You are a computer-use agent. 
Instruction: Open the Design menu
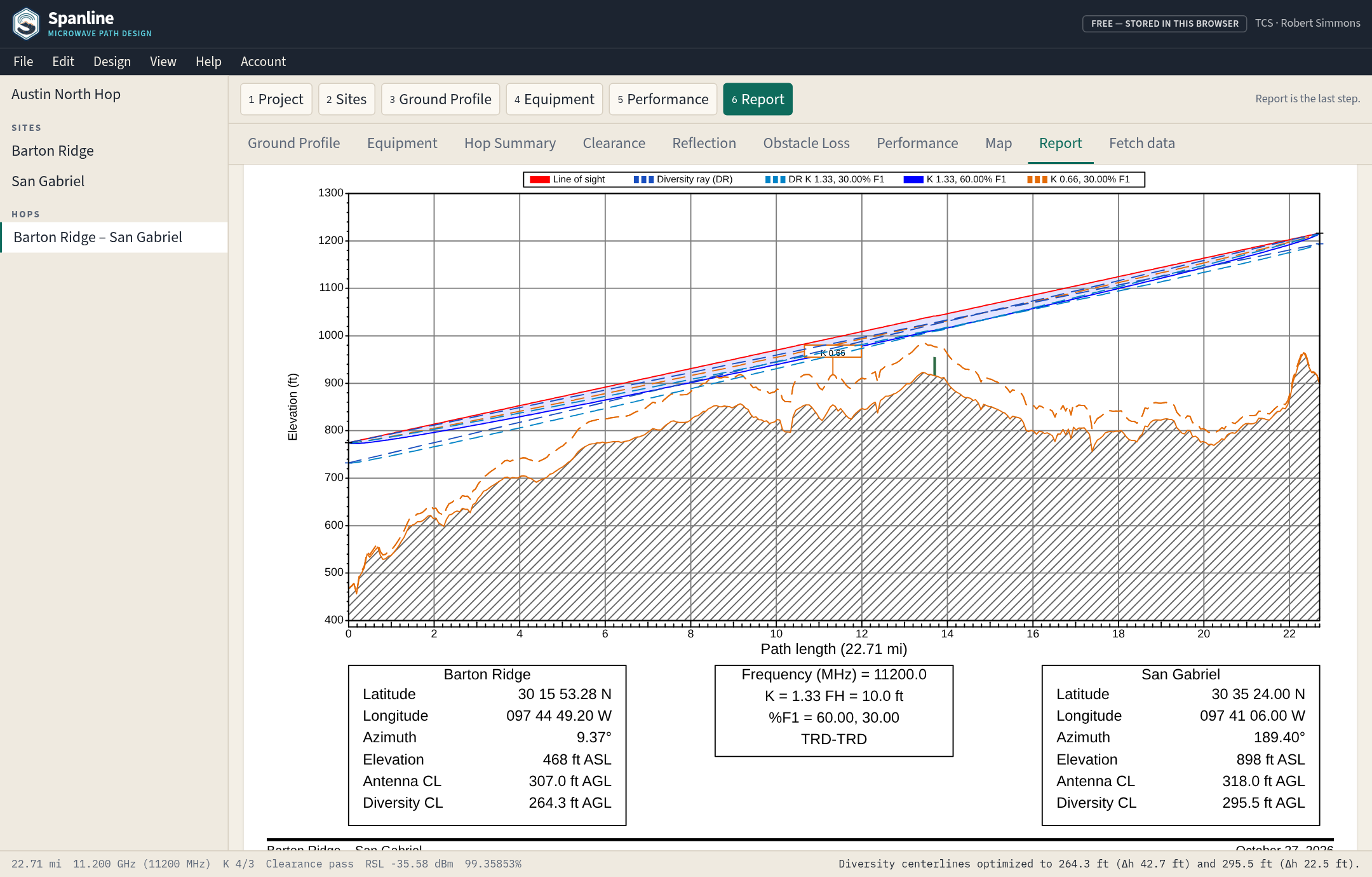click(112, 62)
